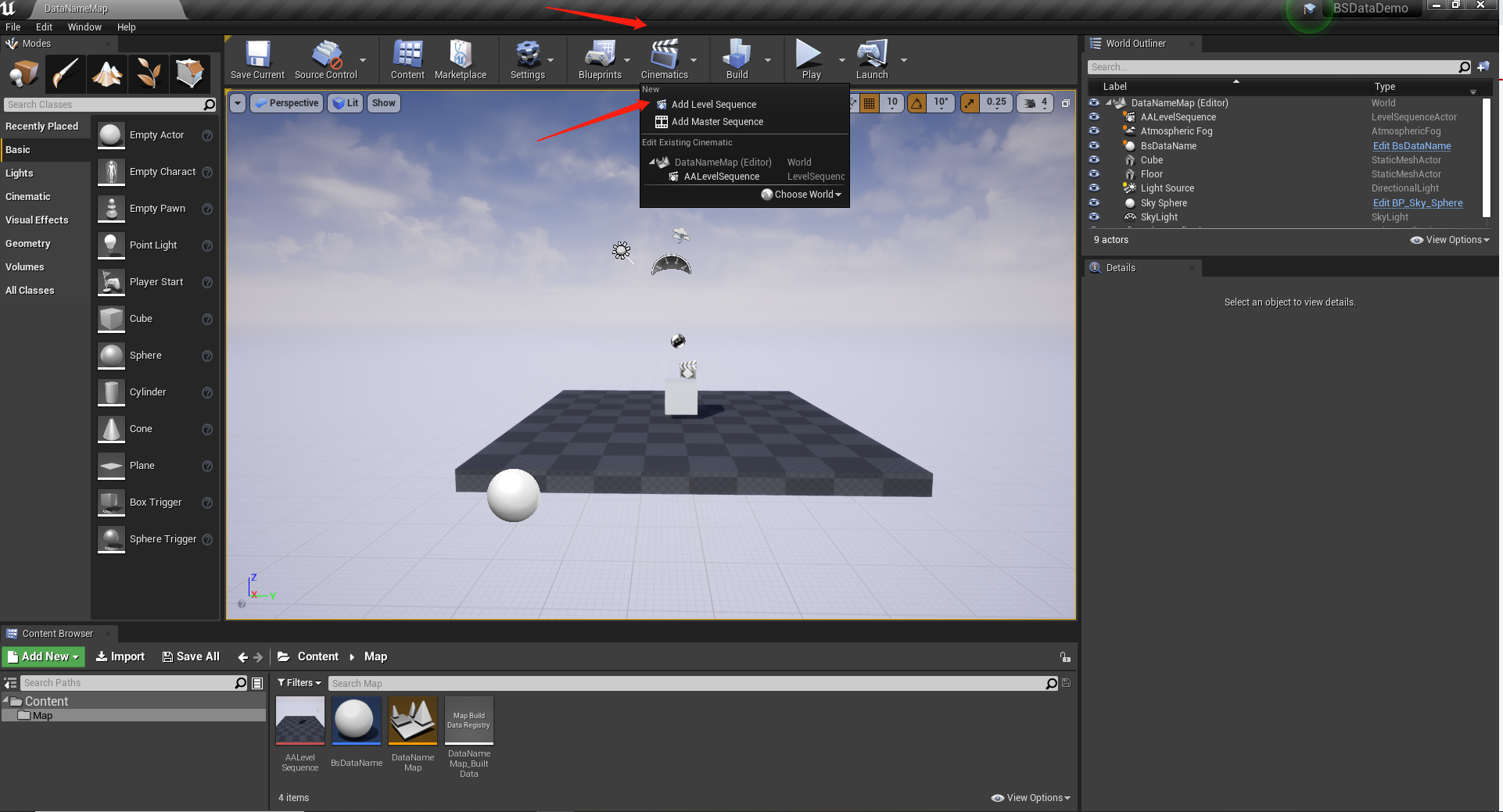Click the camera speed control showing 4
The width and height of the screenshot is (1503, 812).
tap(1034, 102)
